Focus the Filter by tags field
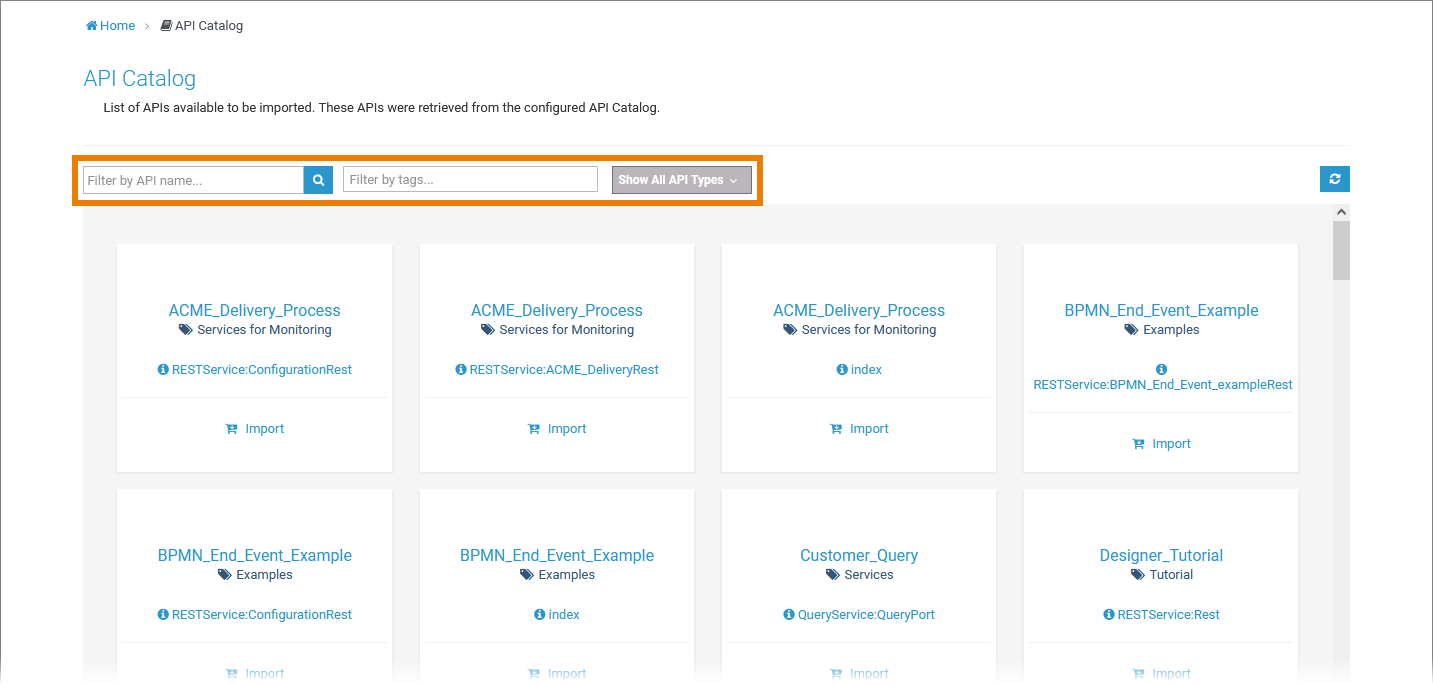This screenshot has height=685, width=1433. [x=470, y=180]
